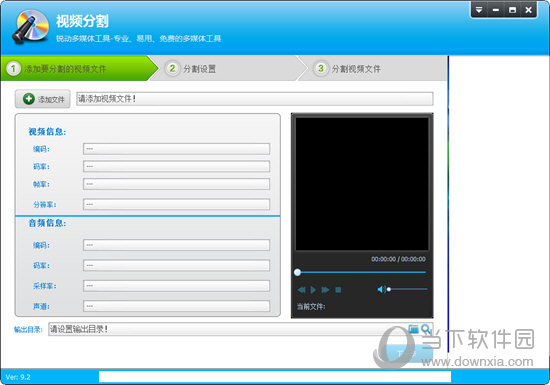The width and height of the screenshot is (550, 385).
Task: Click the disc and flashlight app logo
Action: 31,26
